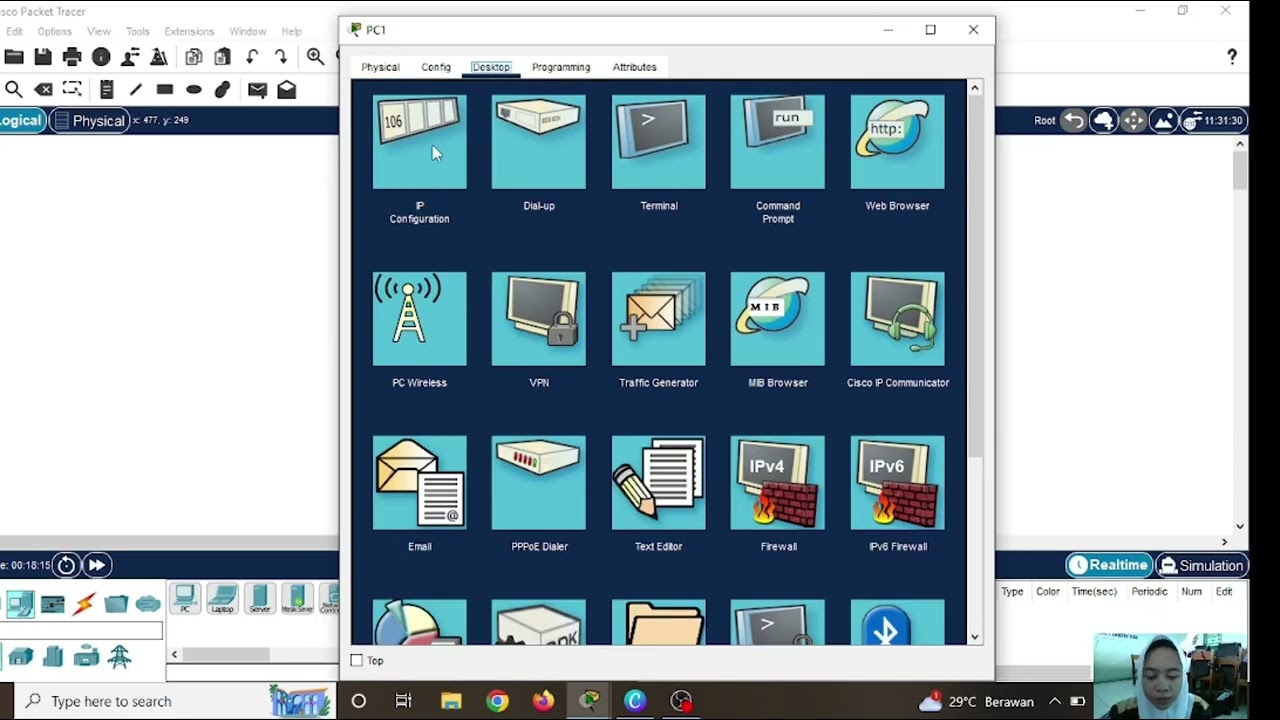Viewport: 1280px width, 720px height.
Task: Click the Activity Wizard toolbar icon
Action: pyautogui.click(x=130, y=57)
